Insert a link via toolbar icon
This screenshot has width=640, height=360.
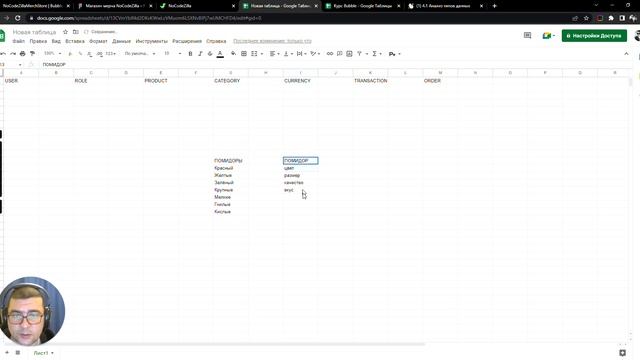coord(330,53)
